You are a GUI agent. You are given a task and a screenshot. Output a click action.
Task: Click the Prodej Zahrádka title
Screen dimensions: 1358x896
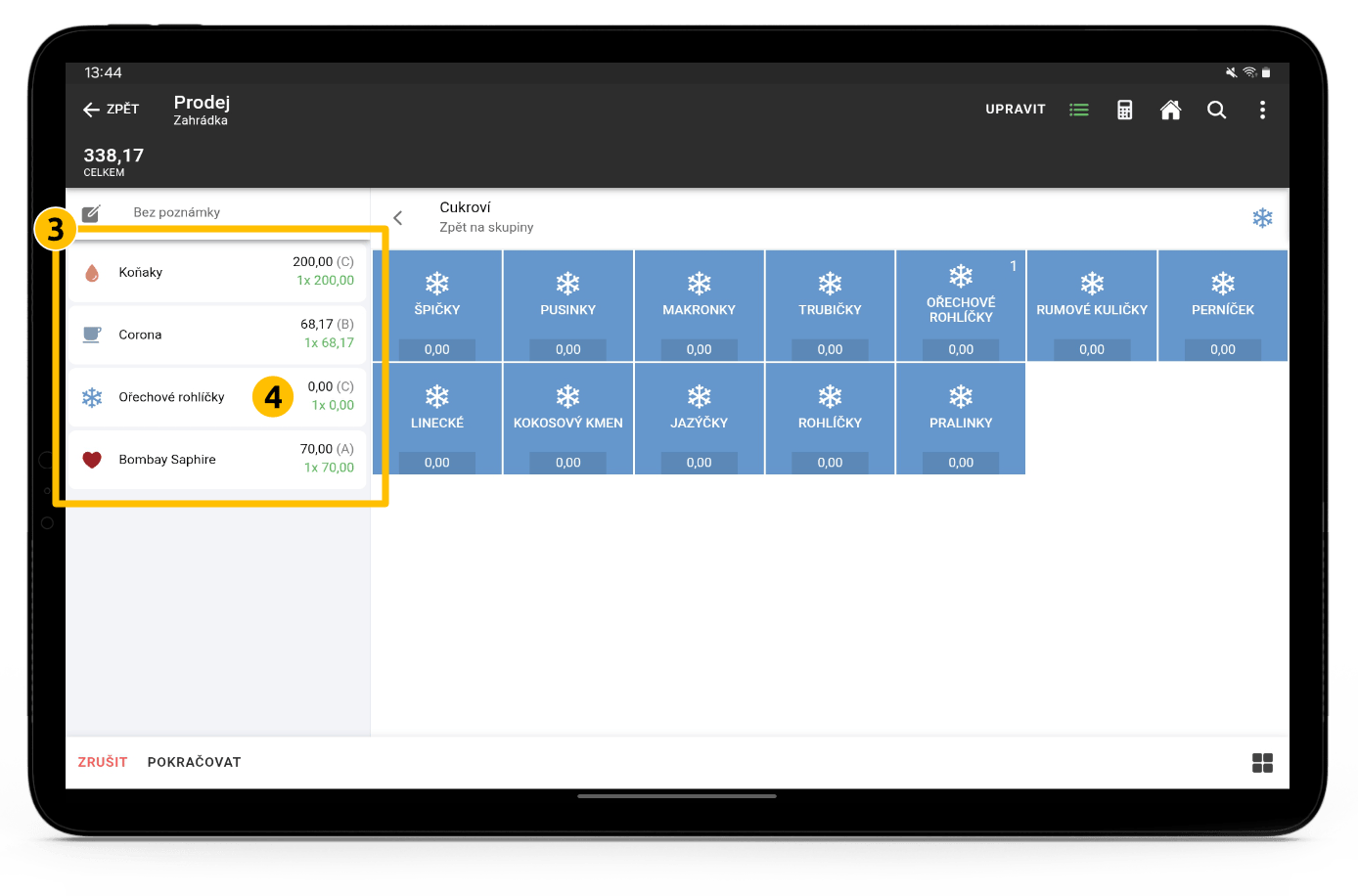(x=202, y=110)
